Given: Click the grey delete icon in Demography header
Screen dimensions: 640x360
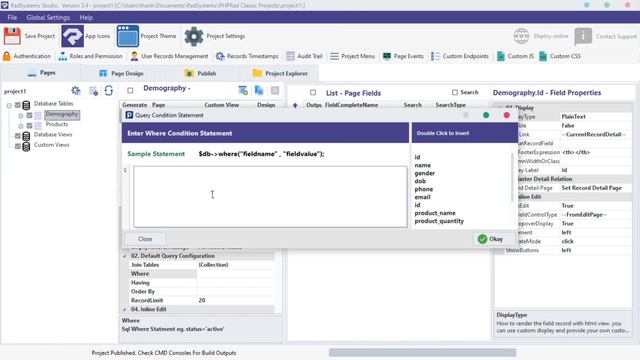Looking at the screenshot, I should tap(275, 90).
